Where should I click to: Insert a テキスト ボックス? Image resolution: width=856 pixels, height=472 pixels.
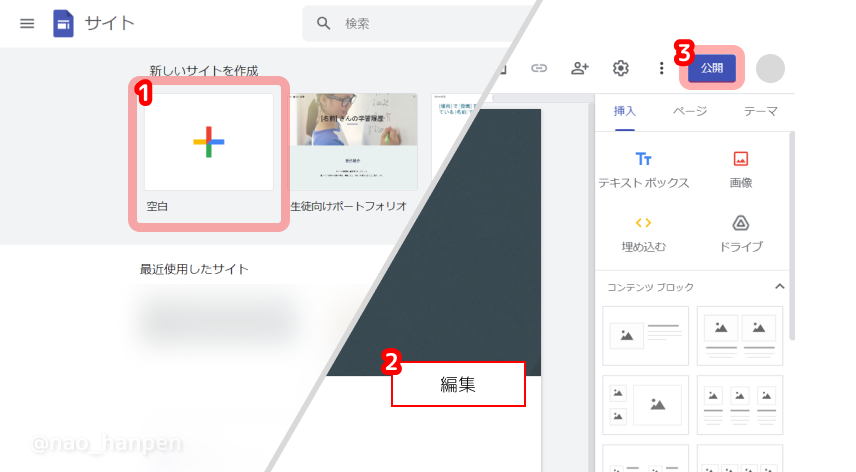point(644,170)
